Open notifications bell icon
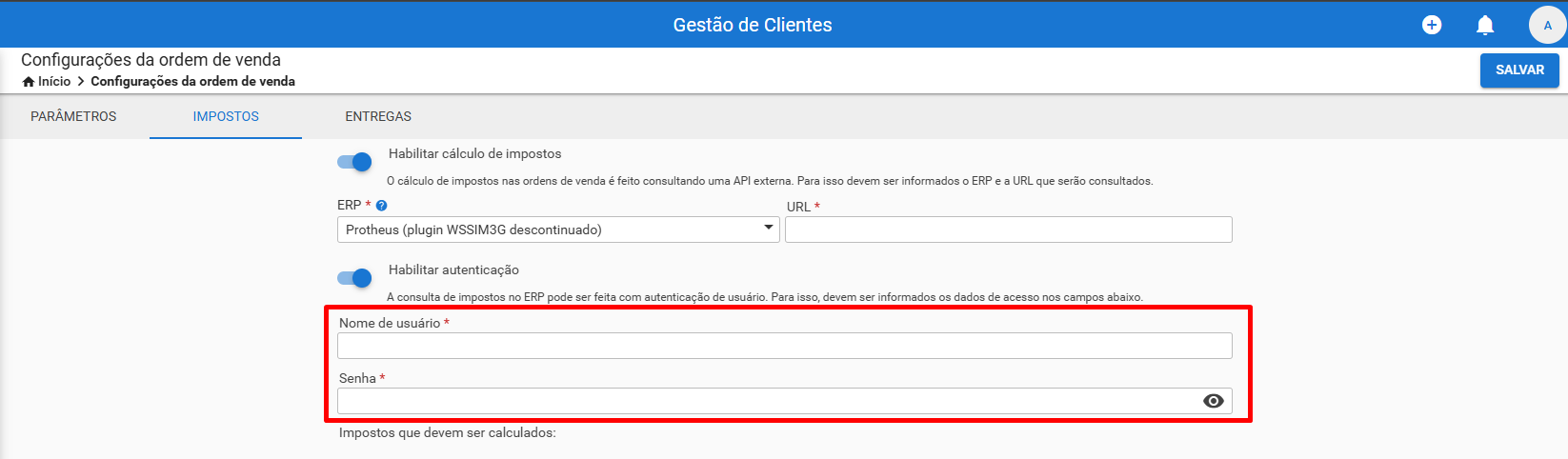This screenshot has height=459, width=1568. [x=1485, y=25]
